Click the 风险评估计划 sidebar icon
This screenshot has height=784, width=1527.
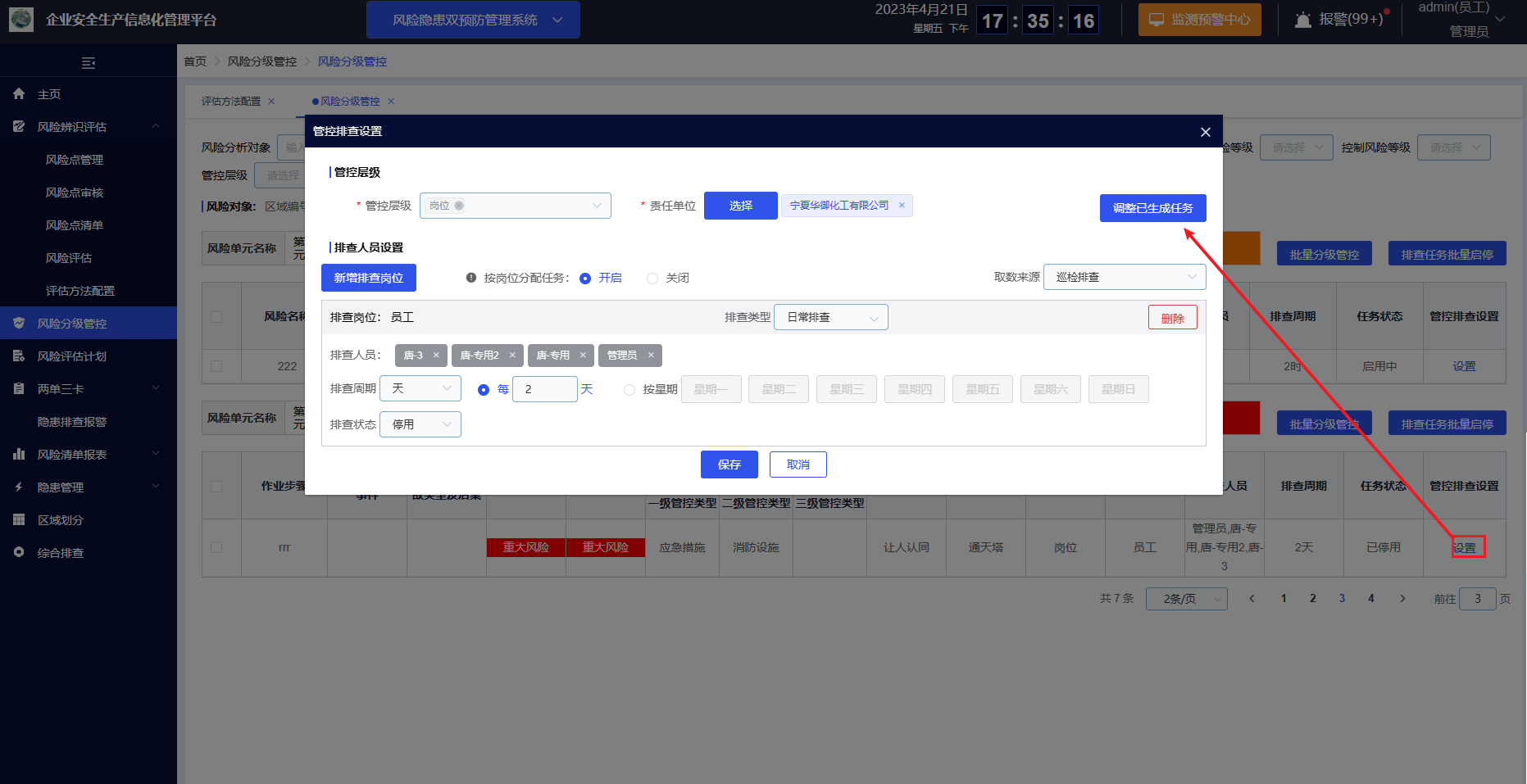click(19, 356)
